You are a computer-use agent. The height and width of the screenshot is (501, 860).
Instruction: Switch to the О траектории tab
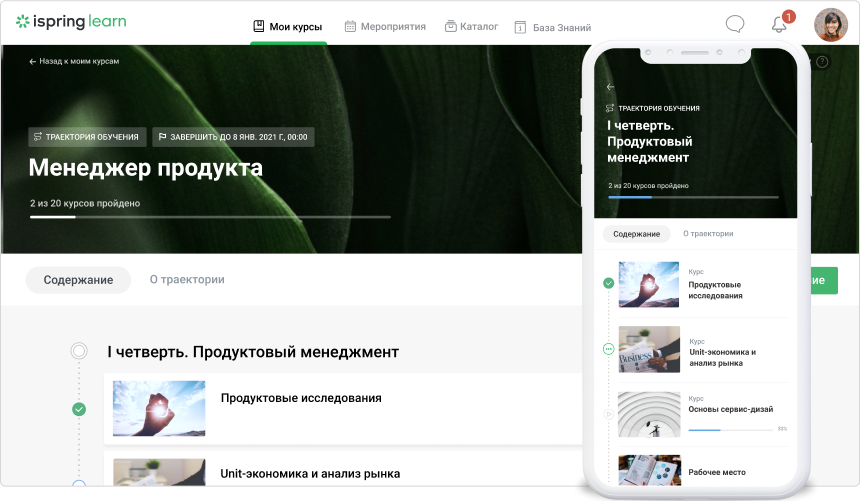point(186,280)
